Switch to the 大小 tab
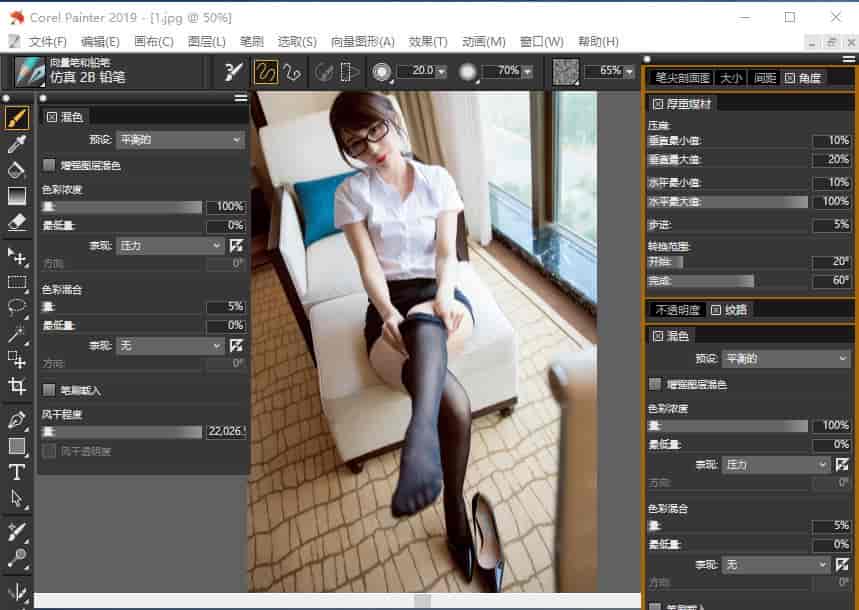 point(731,78)
